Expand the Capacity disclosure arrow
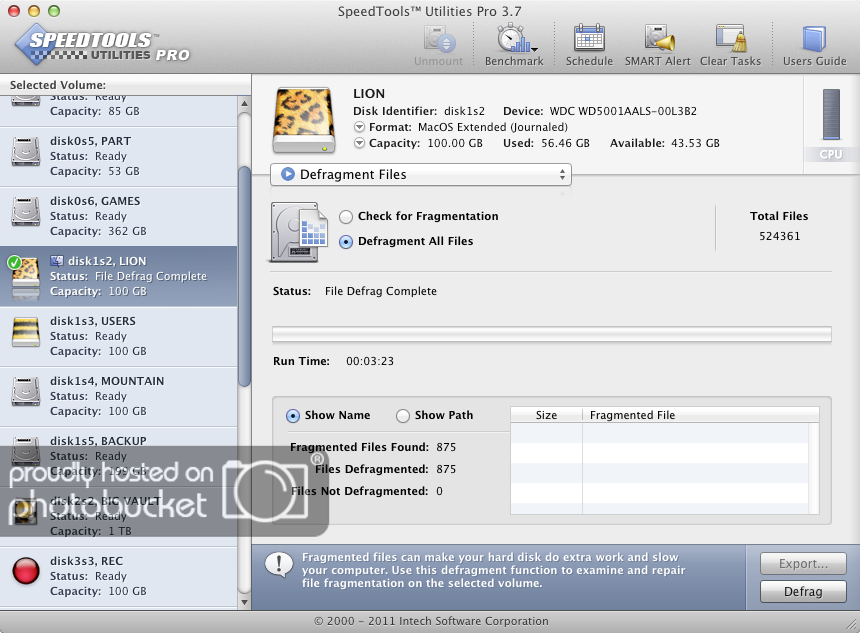Screen dimensions: 860x633 tap(359, 143)
